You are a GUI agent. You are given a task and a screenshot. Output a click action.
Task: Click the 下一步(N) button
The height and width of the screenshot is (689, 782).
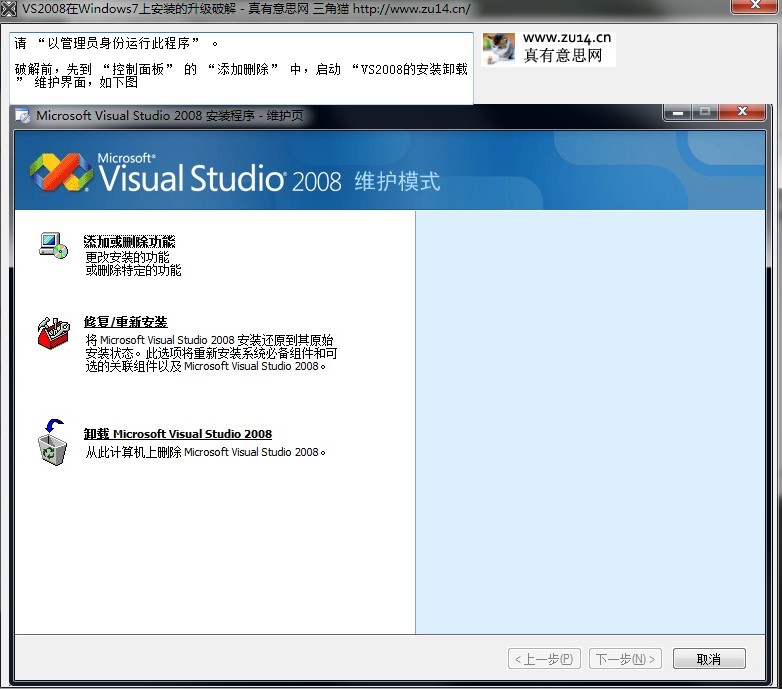625,659
